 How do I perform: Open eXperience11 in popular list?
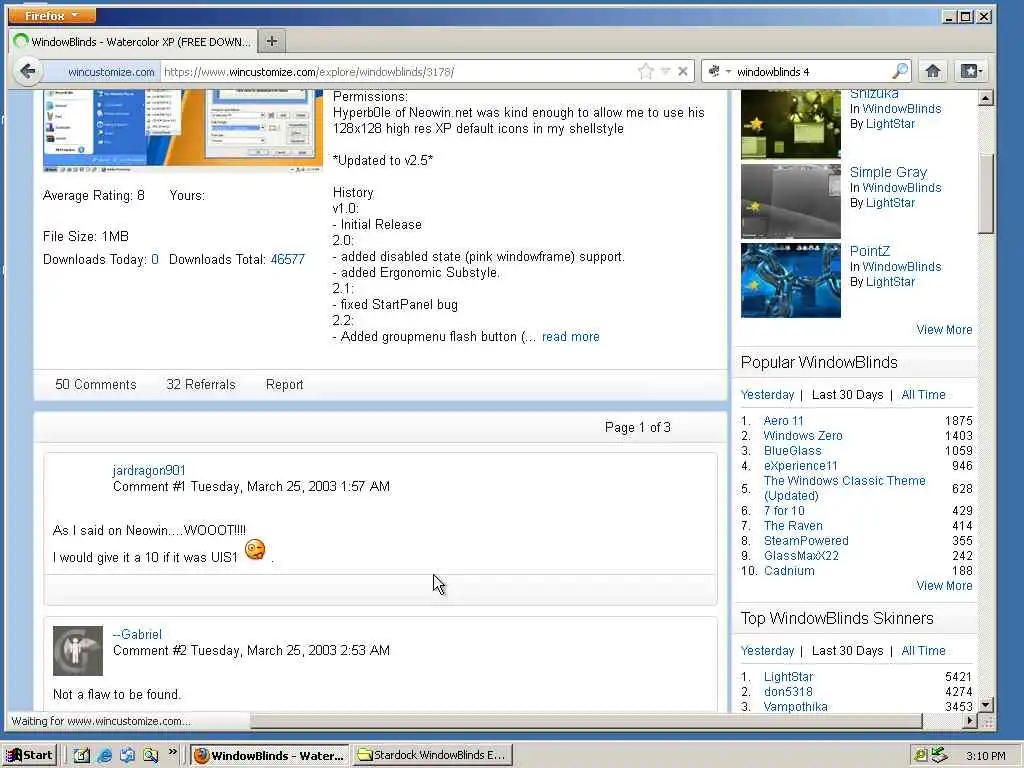tap(800, 466)
